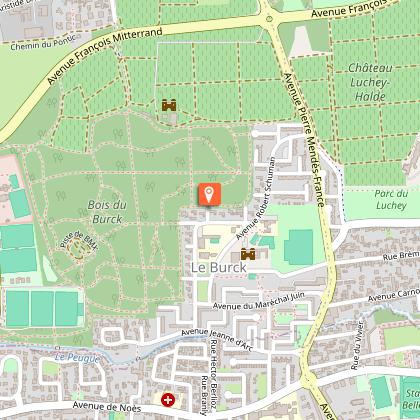Viewport: 420px width, 420px height.
Task: Click the Avenue Pierre Mendès-France road label
Action: (304, 140)
